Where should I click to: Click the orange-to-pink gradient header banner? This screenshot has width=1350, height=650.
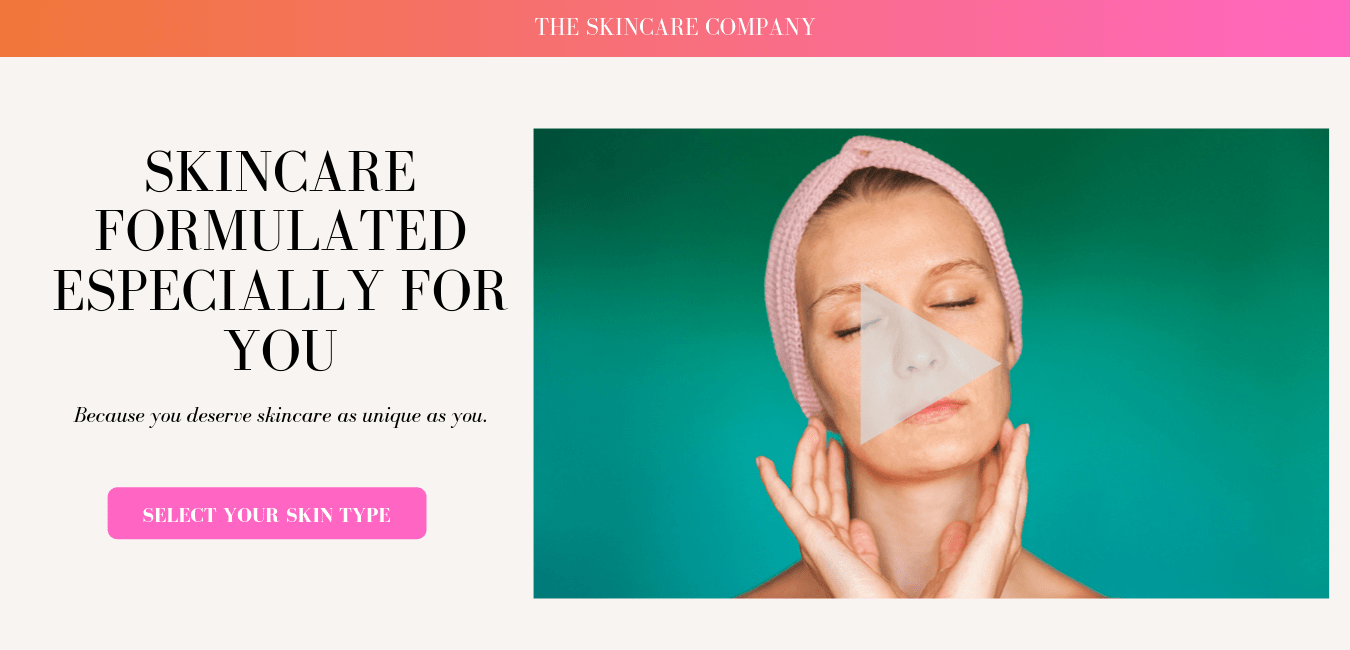tap(675, 28)
